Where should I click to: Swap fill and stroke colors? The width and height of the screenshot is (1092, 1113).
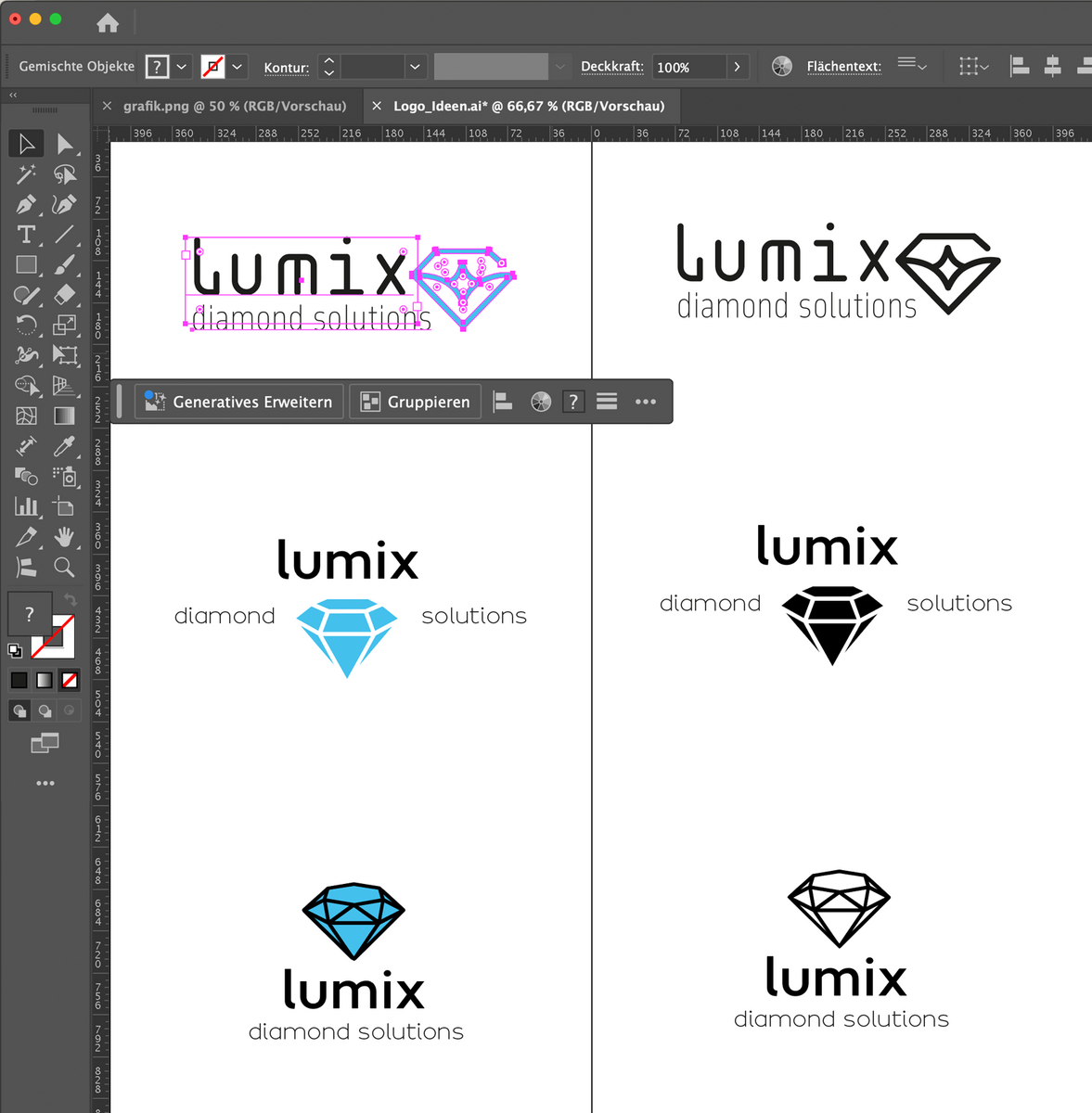[x=70, y=600]
